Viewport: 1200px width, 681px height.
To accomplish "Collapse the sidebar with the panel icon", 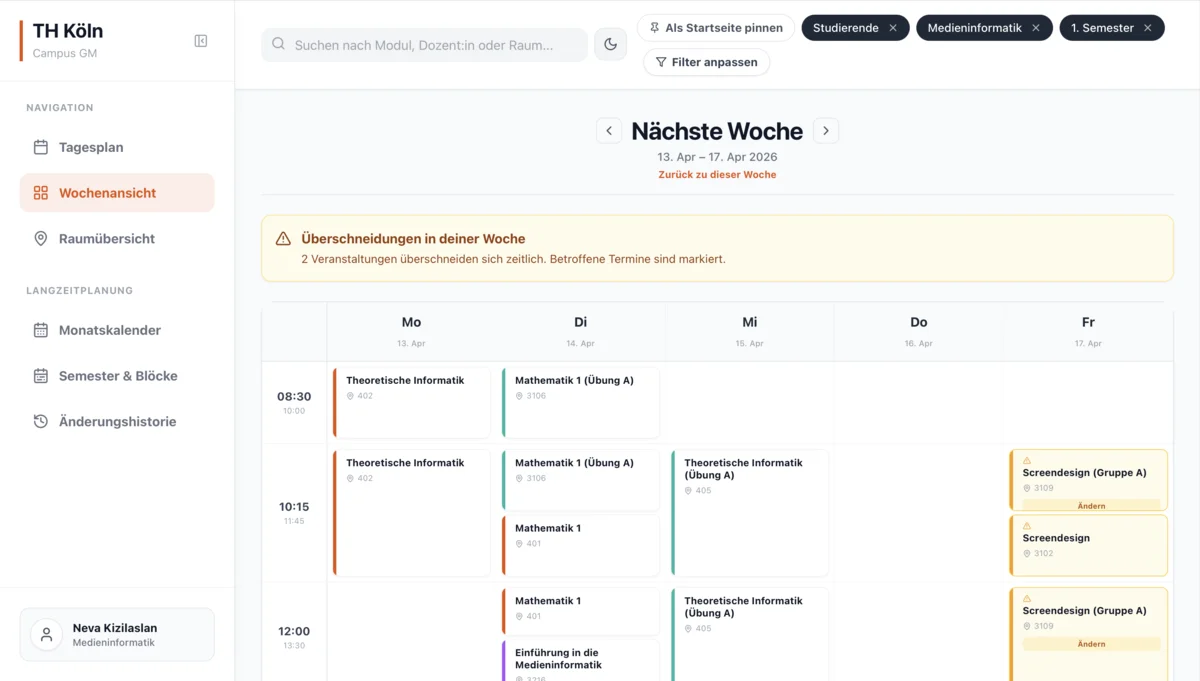I will point(200,41).
